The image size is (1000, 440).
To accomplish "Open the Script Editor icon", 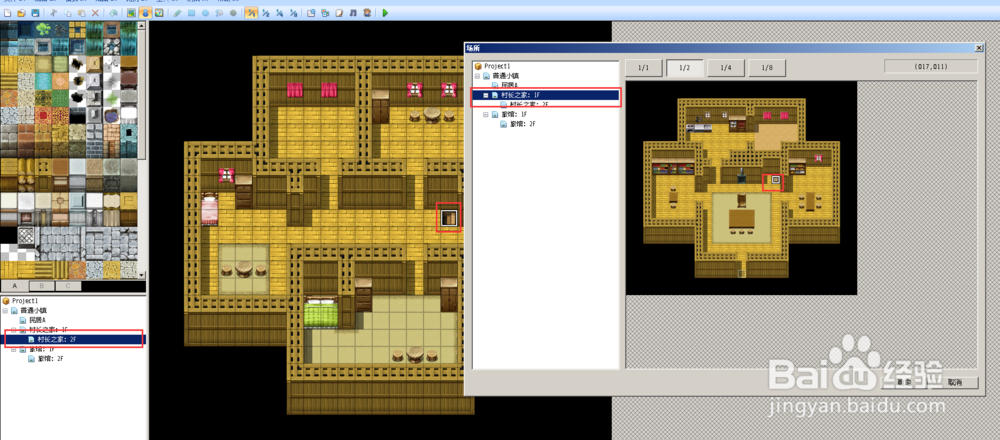I will 339,13.
